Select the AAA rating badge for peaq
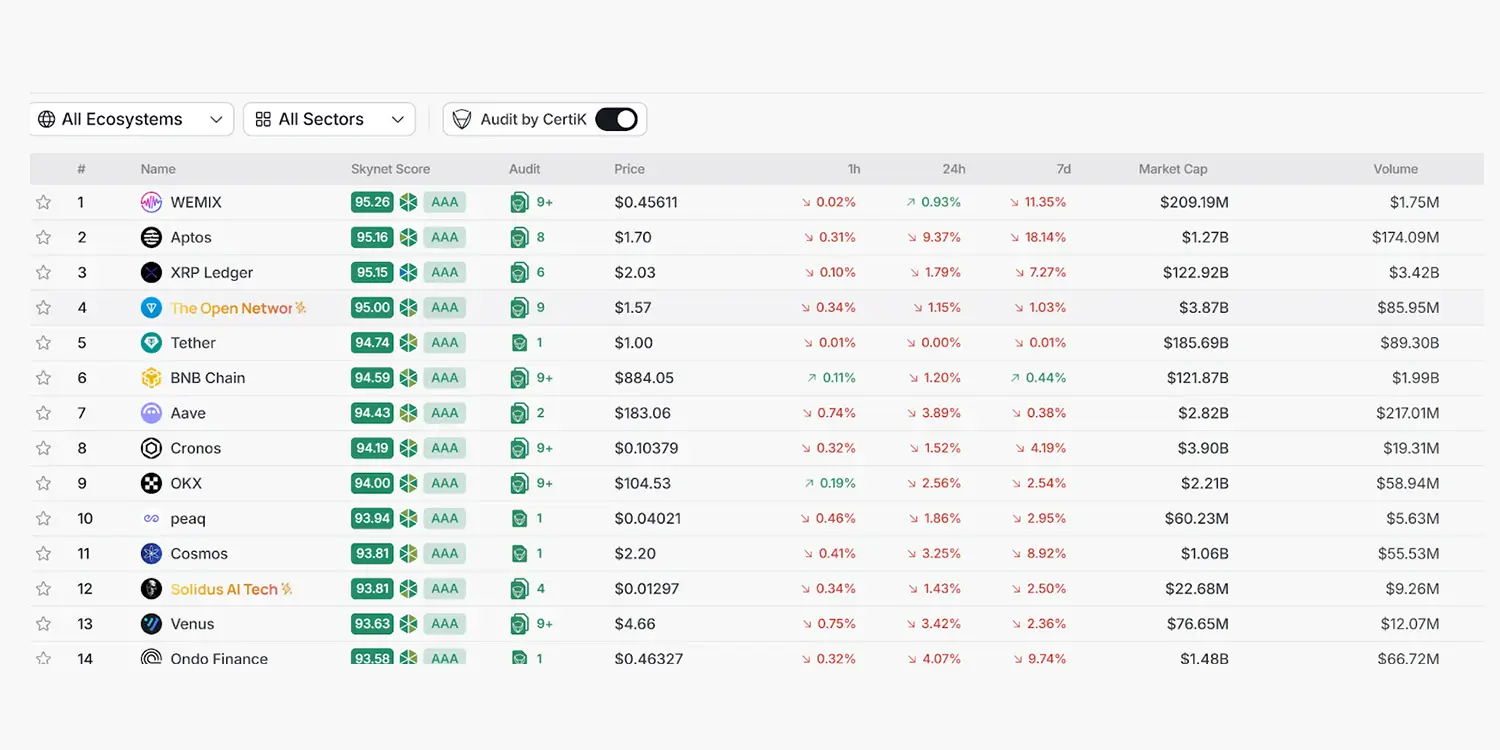 (x=444, y=518)
